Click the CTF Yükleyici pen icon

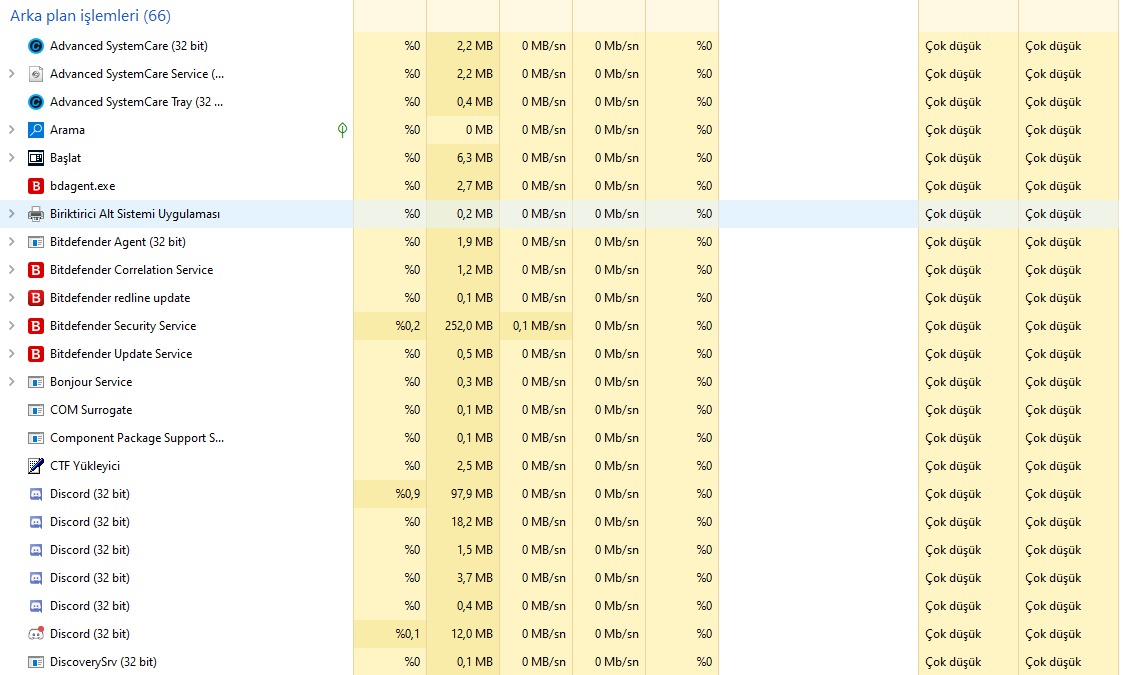36,466
